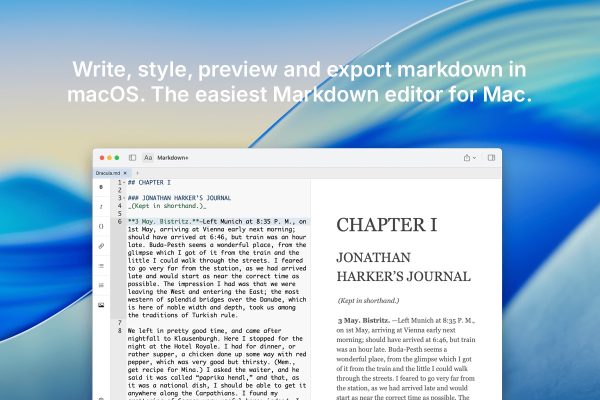Click the '_(Kept in shorthand.)_' source line
Image resolution: width=600 pixels, height=400 pixels.
[167, 206]
